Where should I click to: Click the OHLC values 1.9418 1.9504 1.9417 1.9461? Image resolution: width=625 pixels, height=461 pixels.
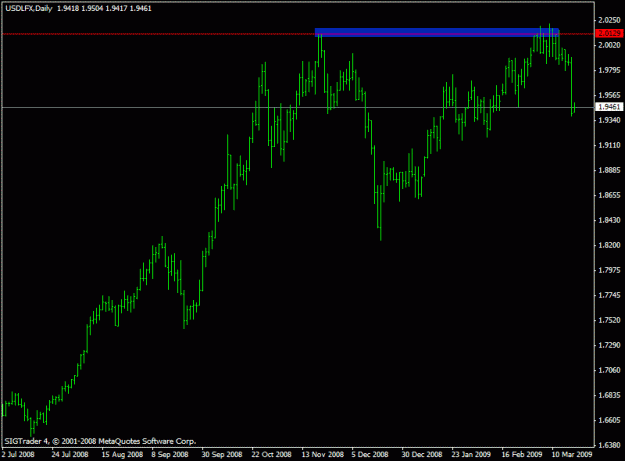coord(104,8)
